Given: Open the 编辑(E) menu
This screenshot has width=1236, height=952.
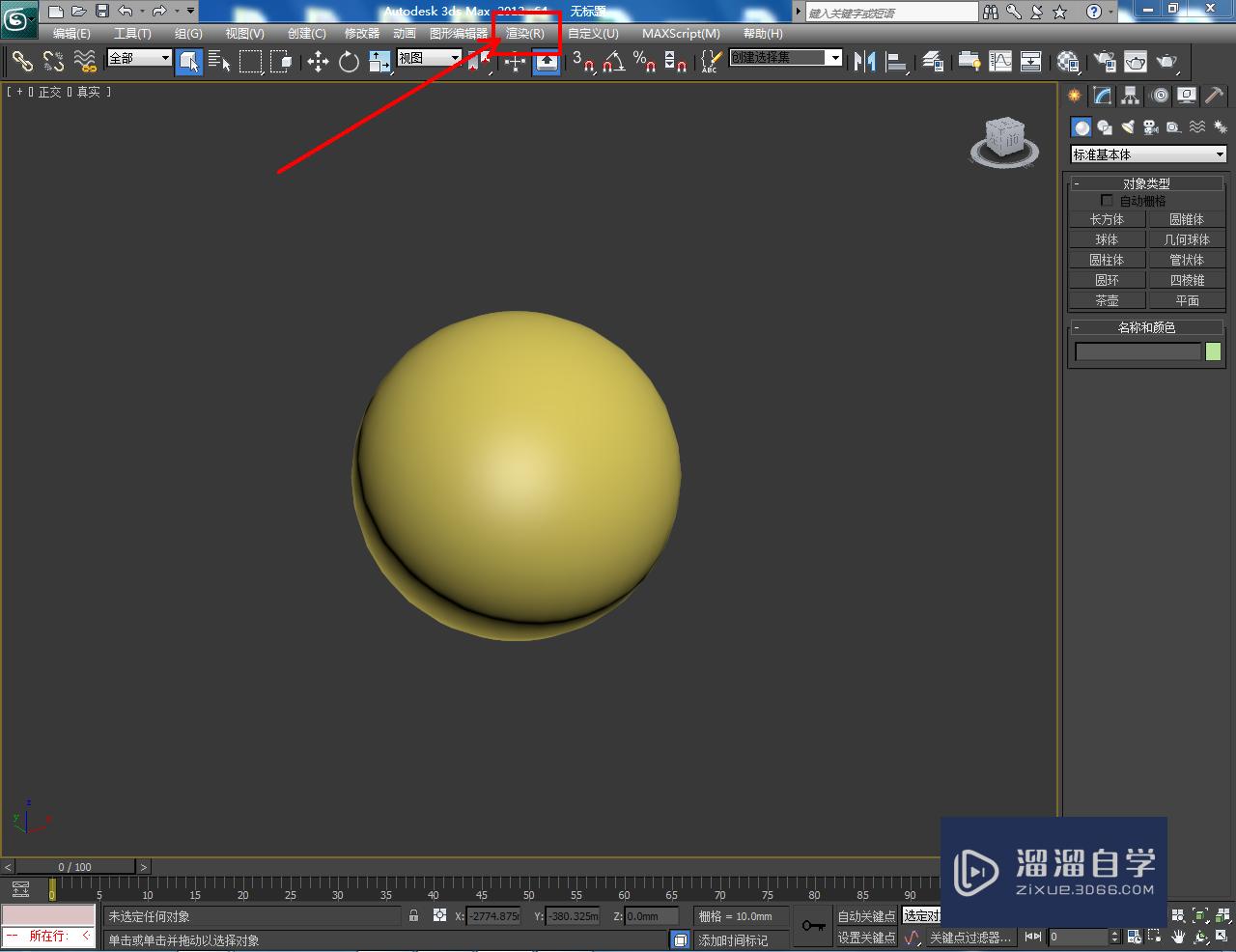Looking at the screenshot, I should tap(71, 33).
